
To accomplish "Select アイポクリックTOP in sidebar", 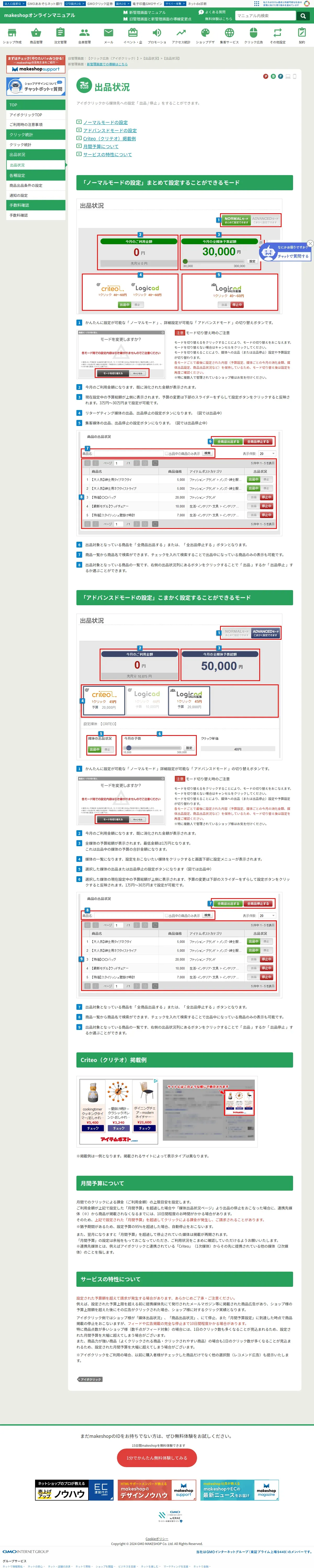I will (x=36, y=114).
